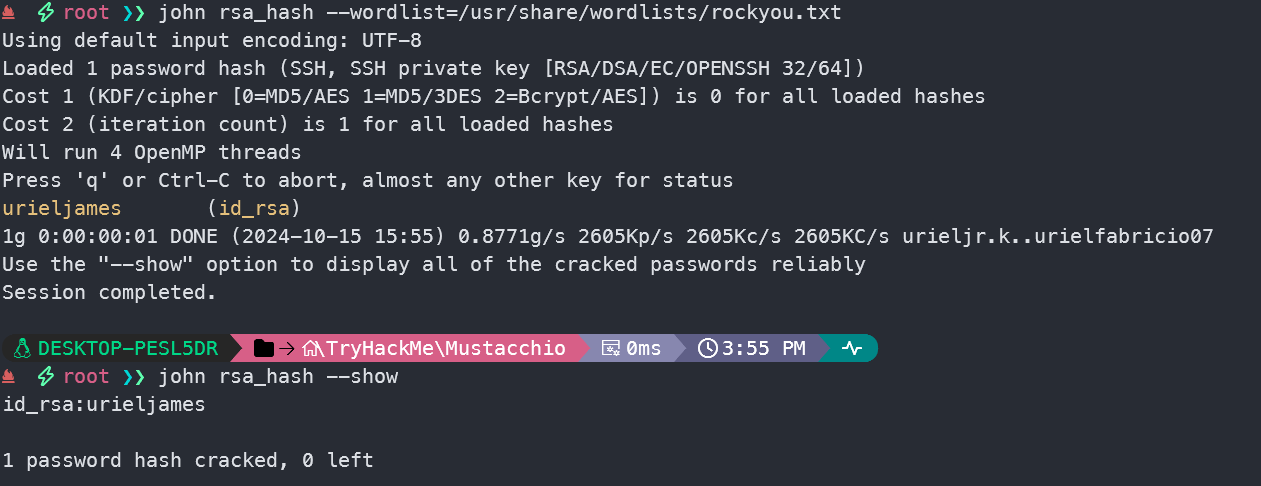
Task: Click the clock icon next to 3:55 PM
Action: click(x=708, y=348)
